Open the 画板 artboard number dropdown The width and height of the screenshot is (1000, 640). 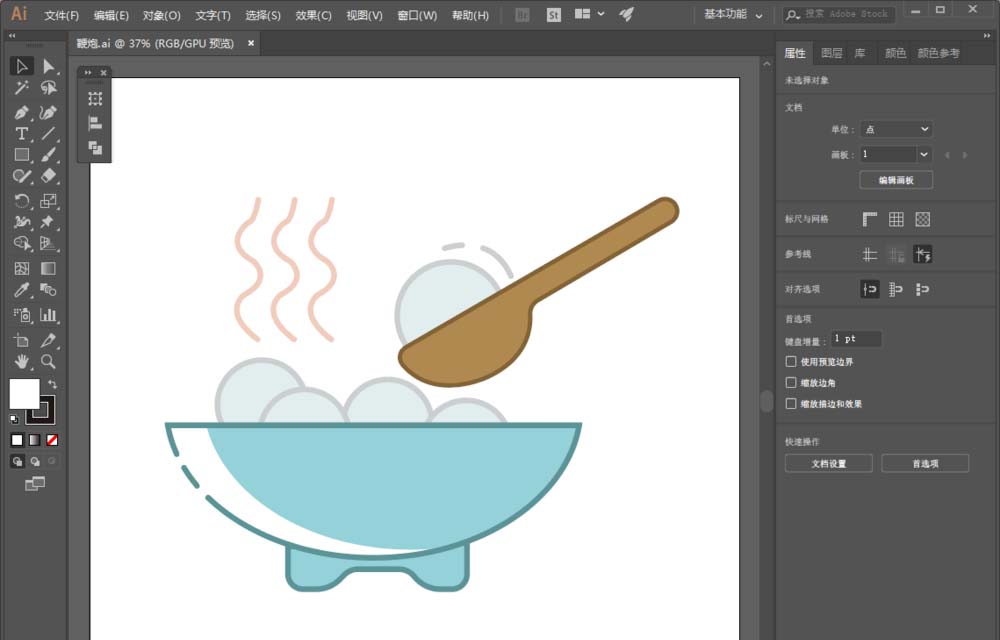[923, 154]
